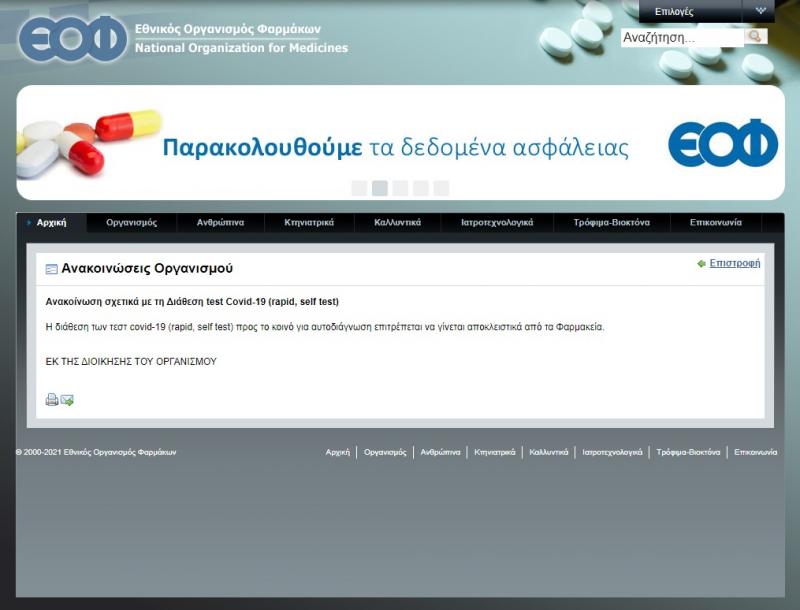This screenshot has width=800, height=610.
Task: Click the EOF logo in the header
Action: coord(73,39)
